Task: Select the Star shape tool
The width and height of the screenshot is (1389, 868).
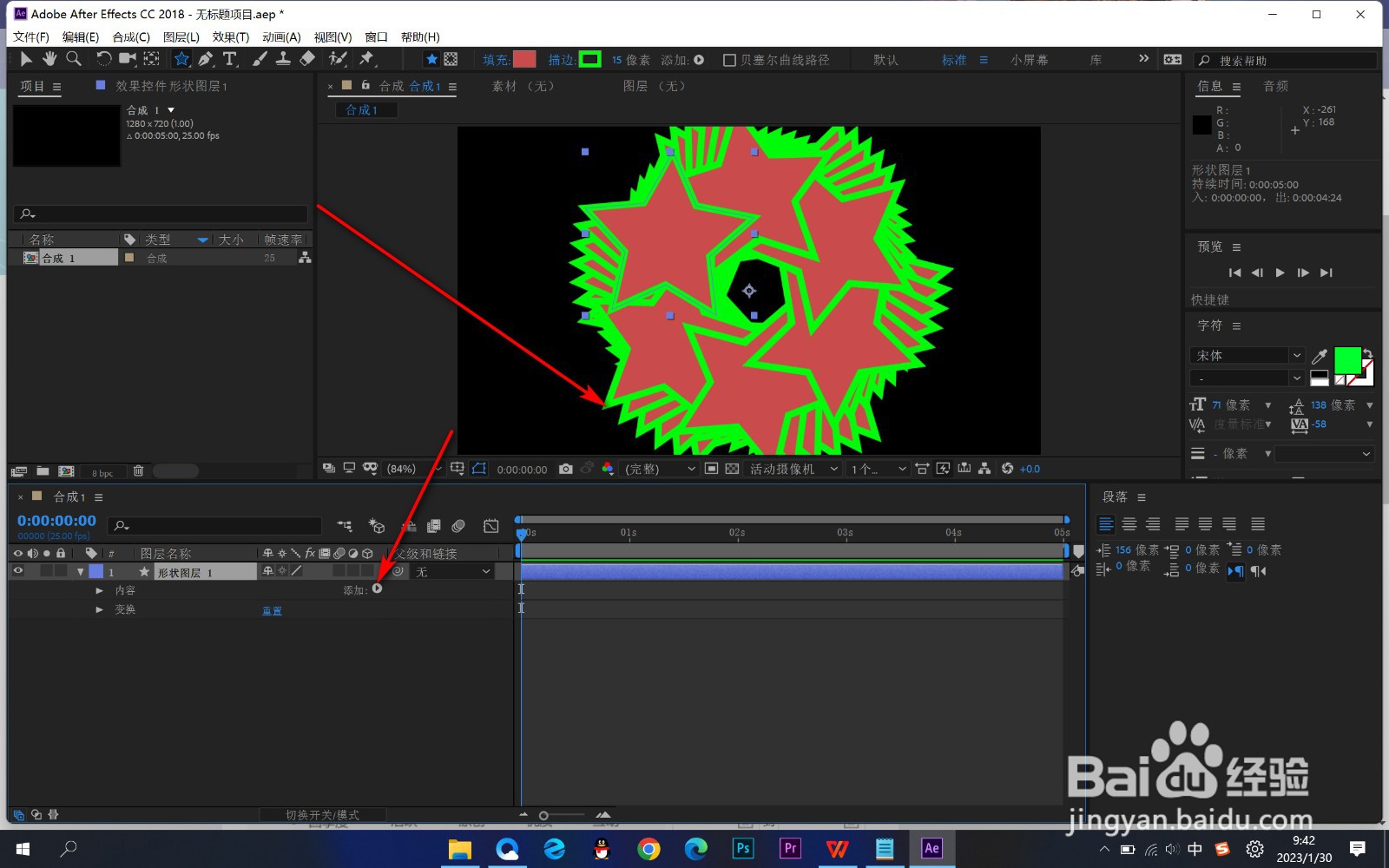Action: point(181,59)
